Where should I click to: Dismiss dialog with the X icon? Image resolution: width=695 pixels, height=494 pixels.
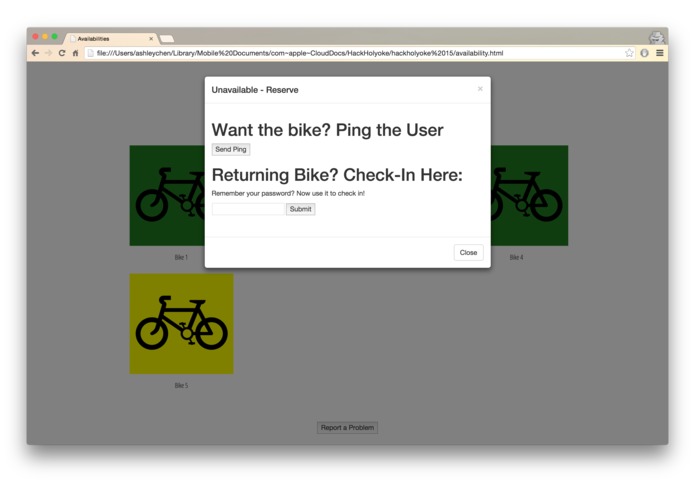click(480, 89)
